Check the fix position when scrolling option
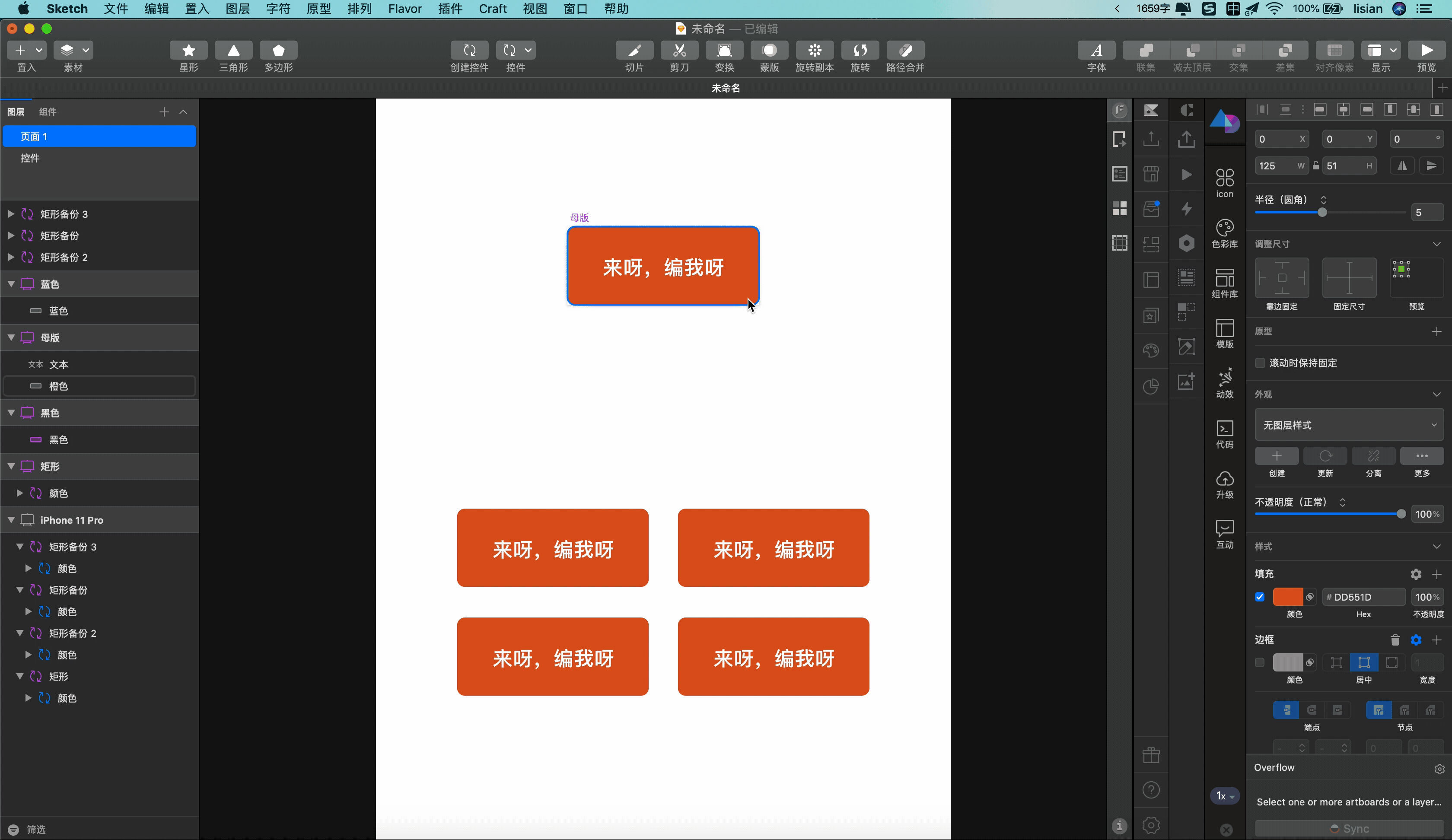Screen dimensions: 1452x840 click(1260, 363)
